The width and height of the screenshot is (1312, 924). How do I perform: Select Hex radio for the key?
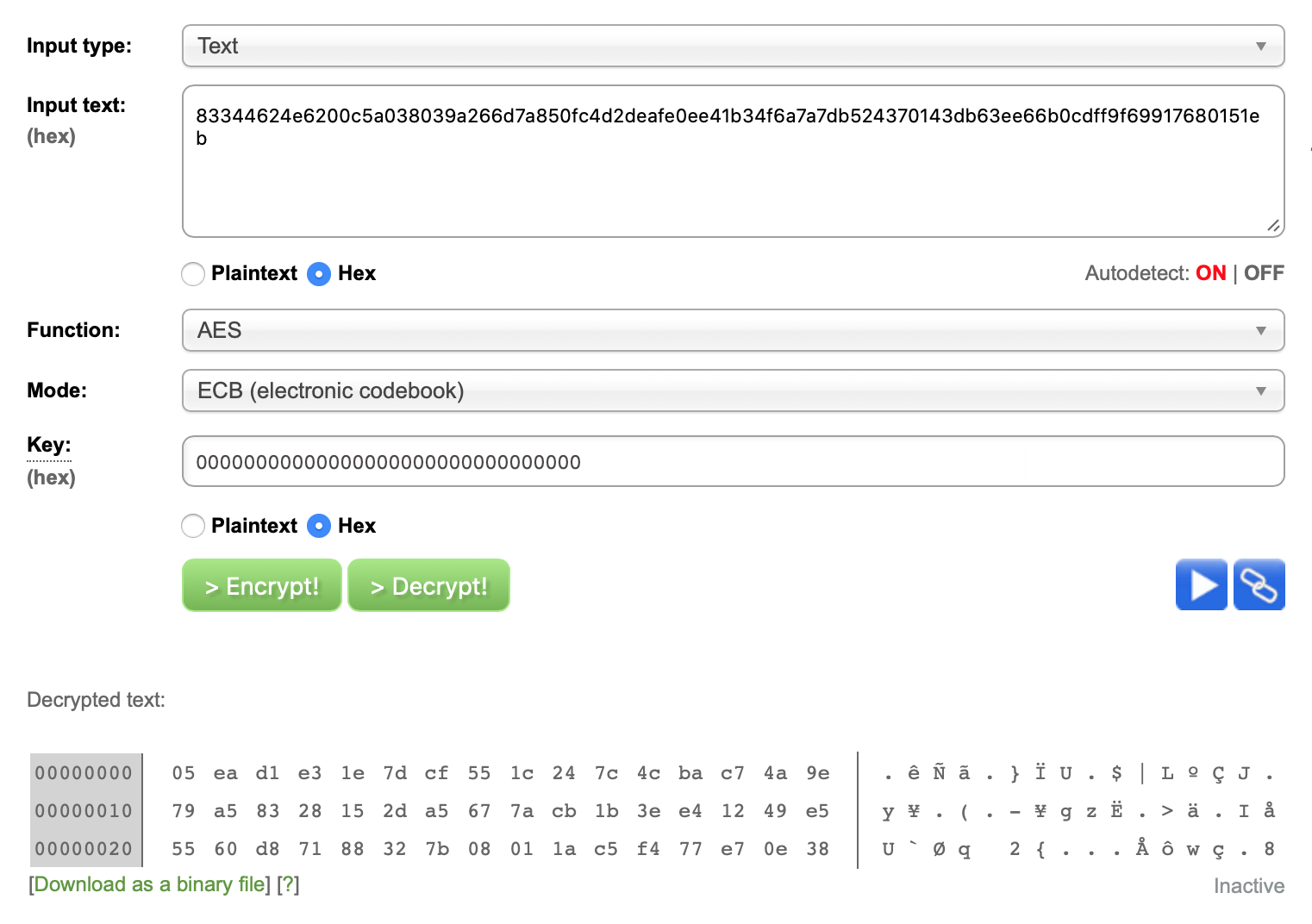pyautogui.click(x=319, y=526)
